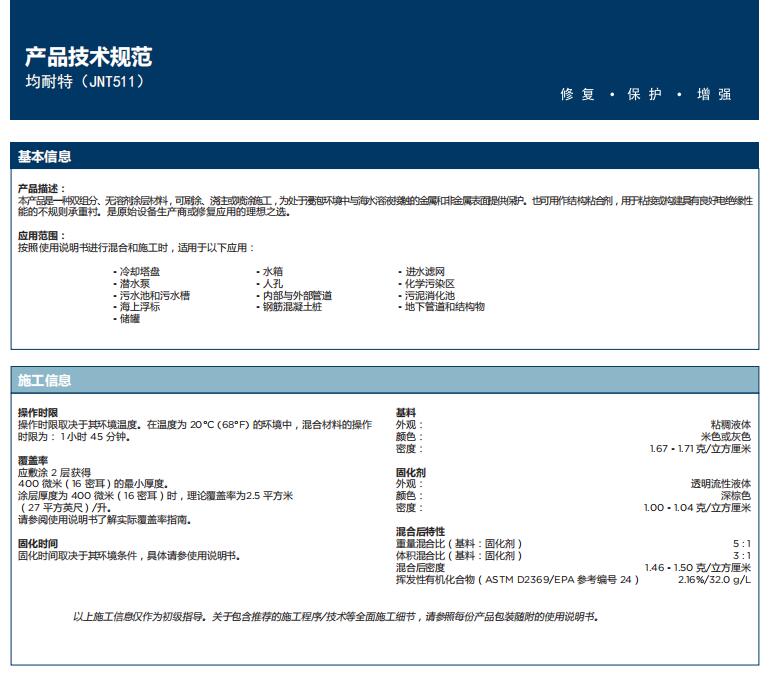The width and height of the screenshot is (771, 677).
Task: Click the 混合后密度 label
Action: point(420,567)
